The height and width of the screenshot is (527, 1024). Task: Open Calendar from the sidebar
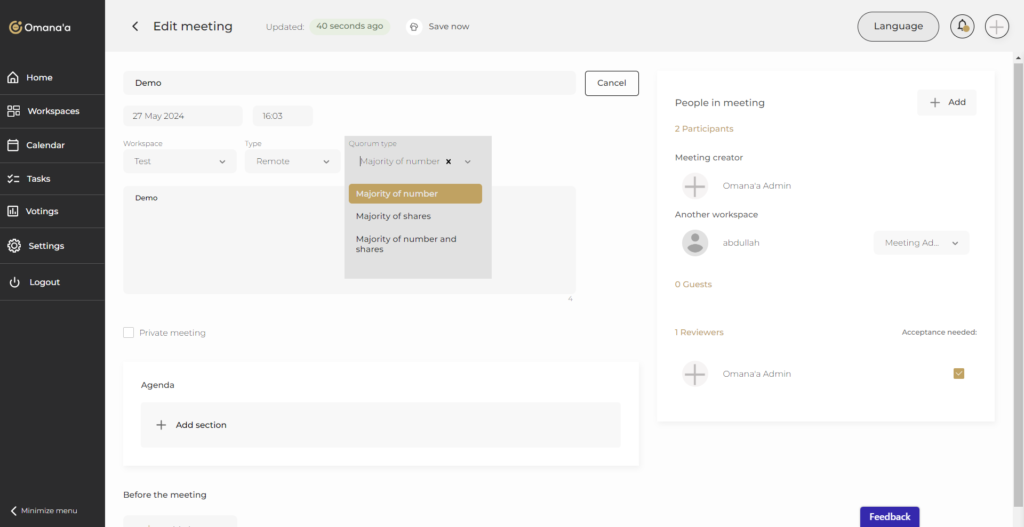point(45,145)
